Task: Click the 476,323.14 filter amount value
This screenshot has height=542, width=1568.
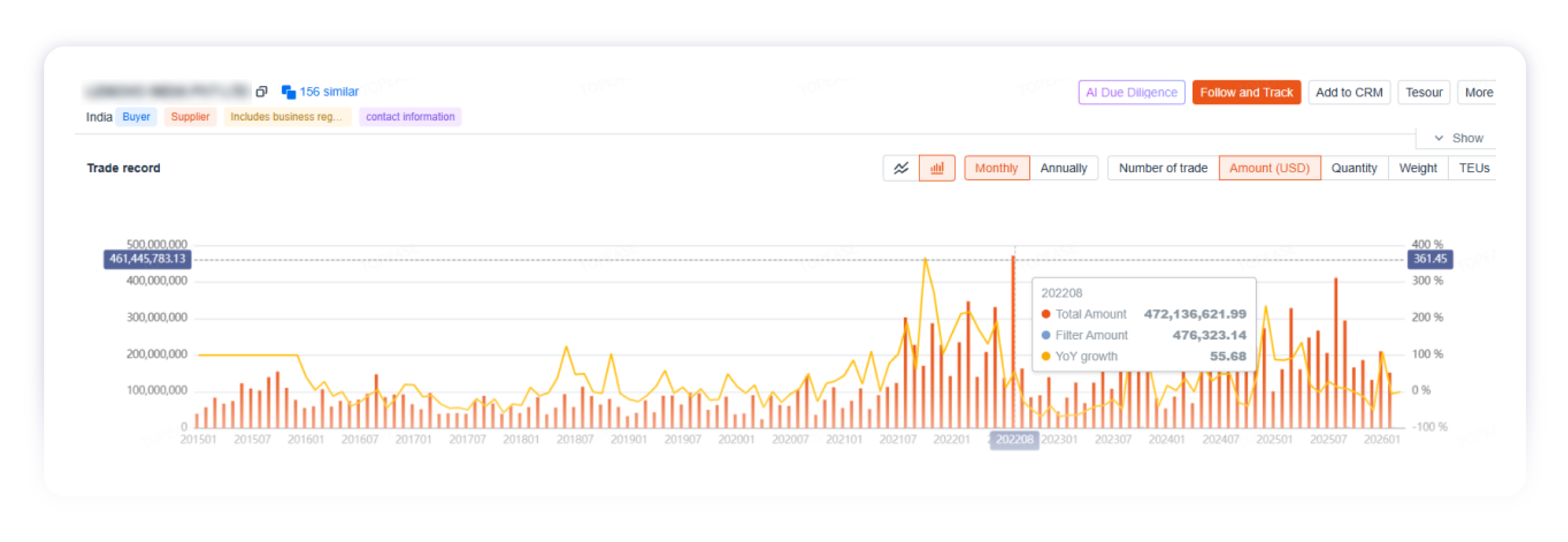Action: click(1209, 336)
